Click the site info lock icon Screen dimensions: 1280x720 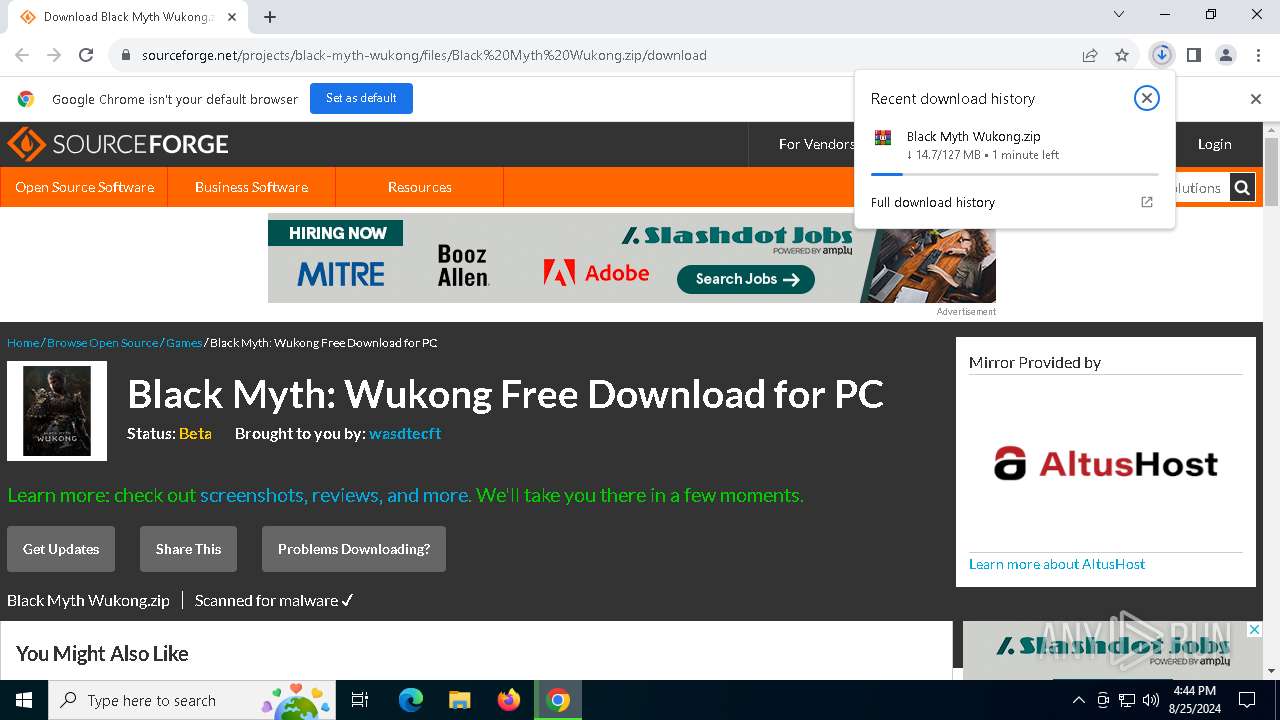(126, 55)
